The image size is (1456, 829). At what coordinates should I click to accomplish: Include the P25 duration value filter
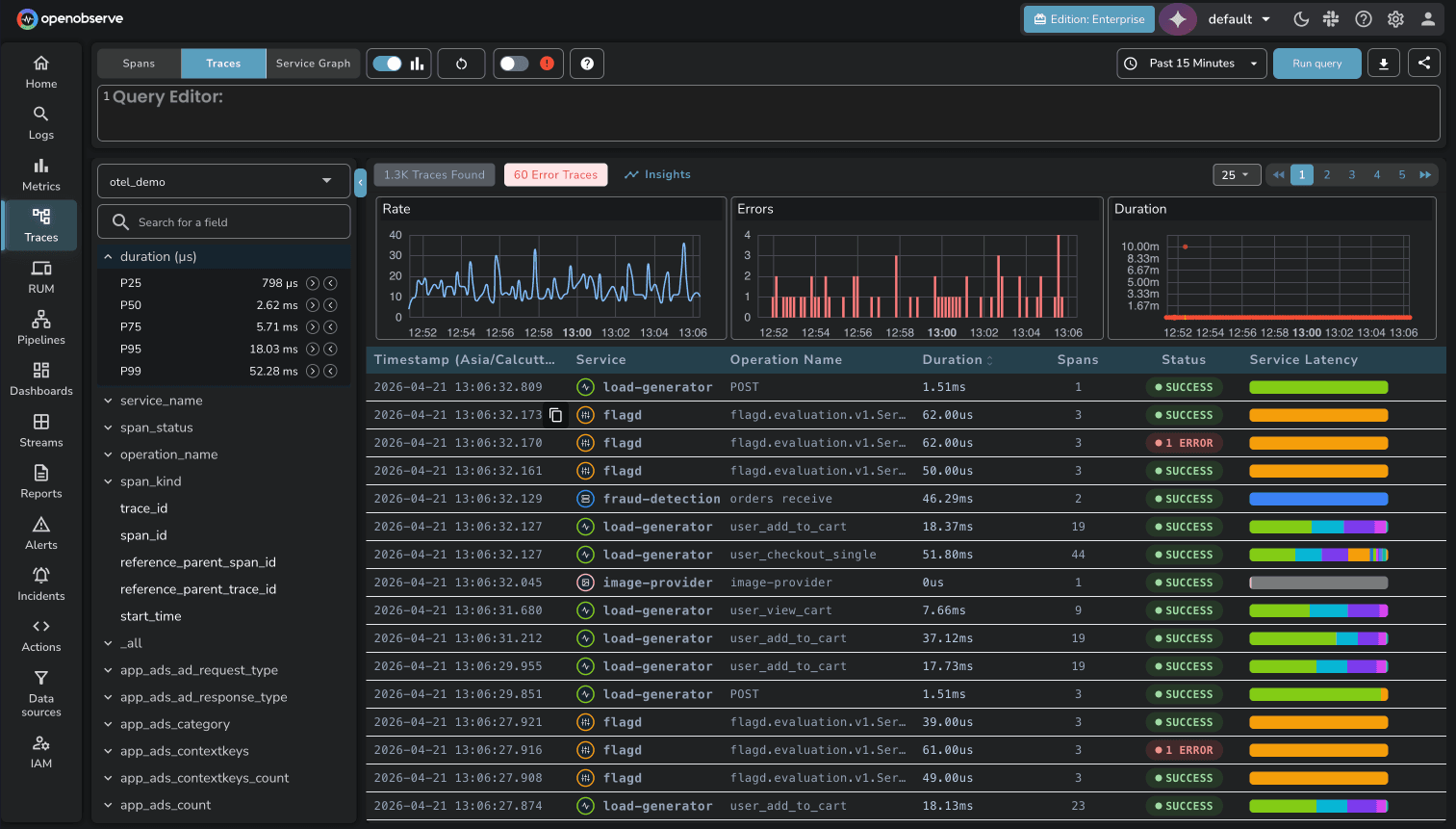313,283
